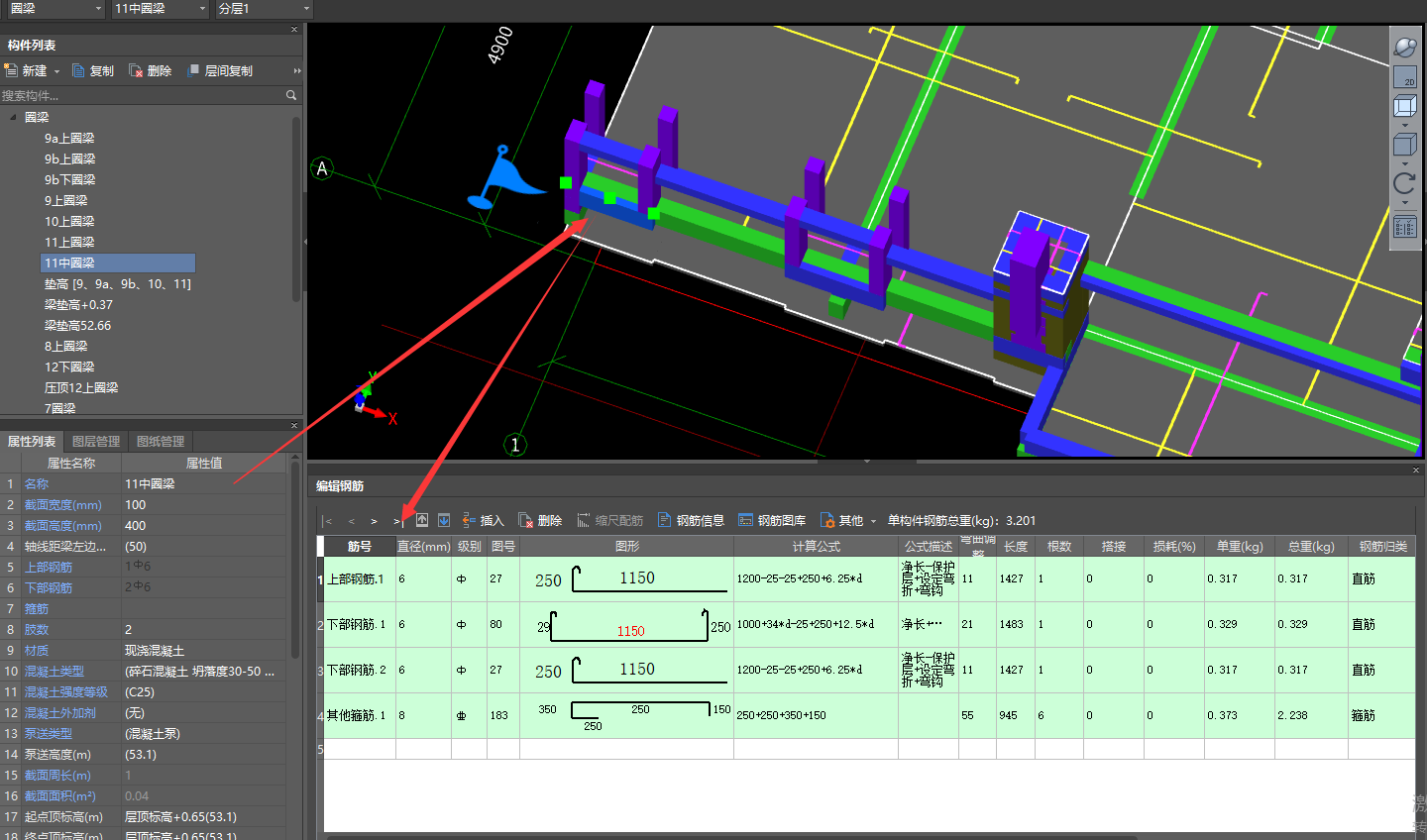Click the 缩尺配筋 button
The width and height of the screenshot is (1427, 840).
(609, 520)
